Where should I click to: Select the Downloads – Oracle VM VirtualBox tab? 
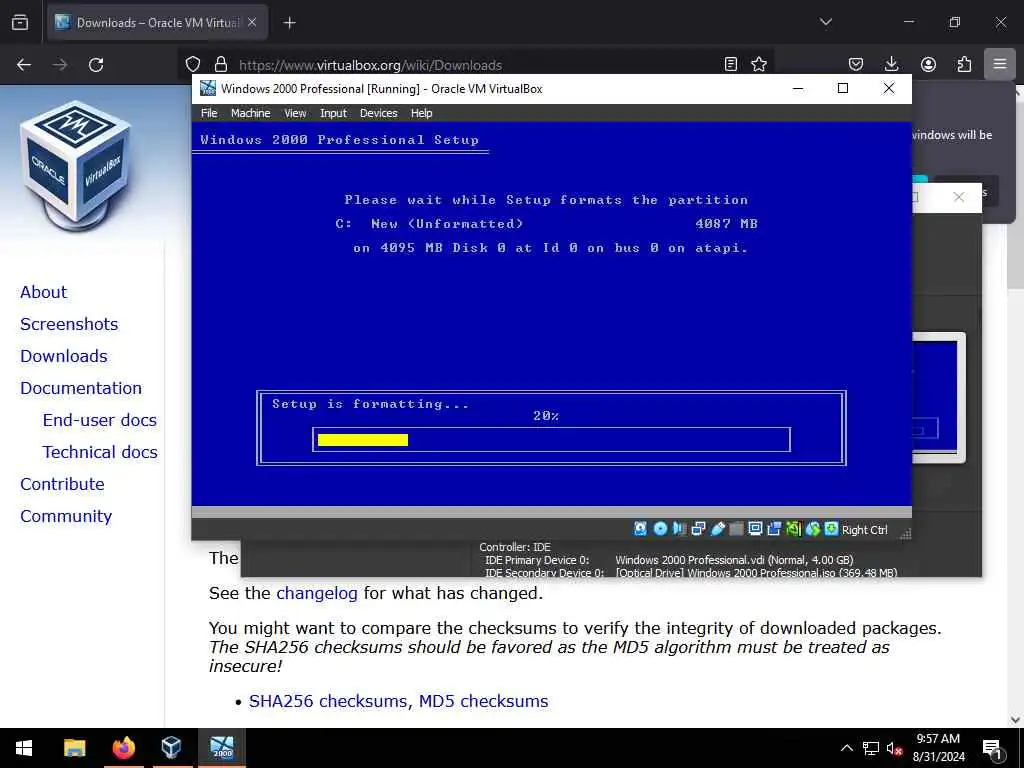tap(157, 23)
